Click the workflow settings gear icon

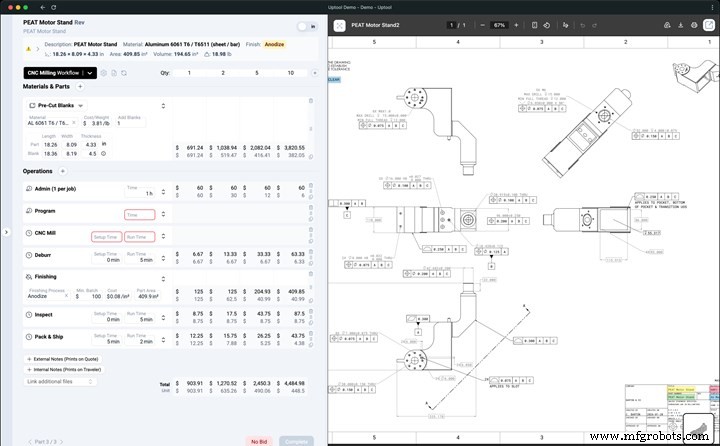click(104, 73)
